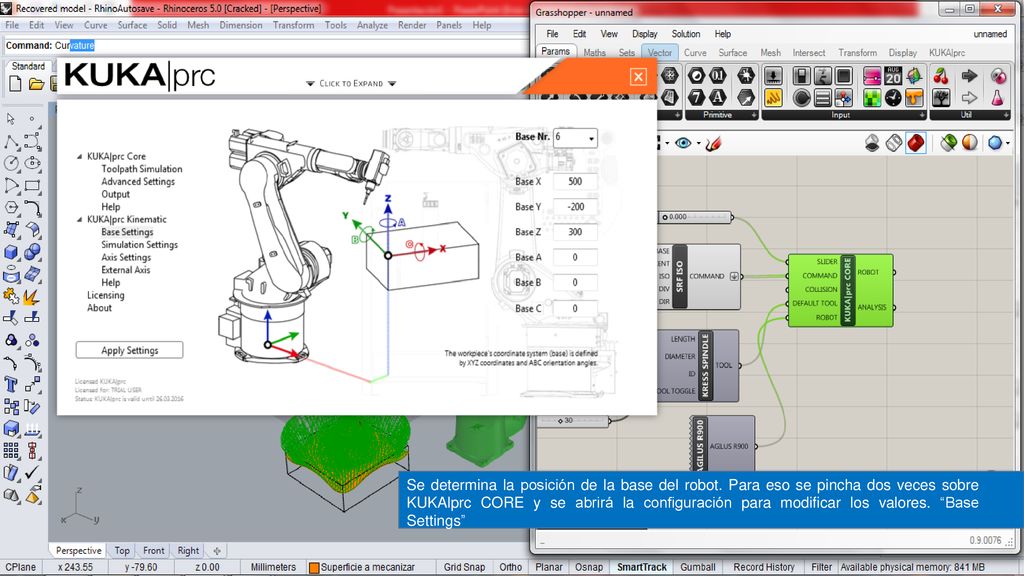The image size is (1024, 576).
Task: Toggle Grasshopper wireframe preview mode
Action: click(x=894, y=143)
